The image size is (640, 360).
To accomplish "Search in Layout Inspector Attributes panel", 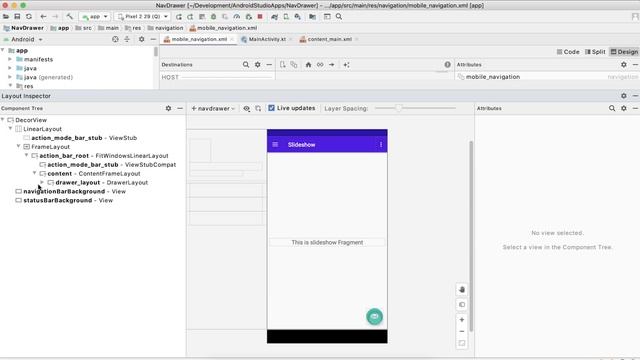I will (x=612, y=108).
